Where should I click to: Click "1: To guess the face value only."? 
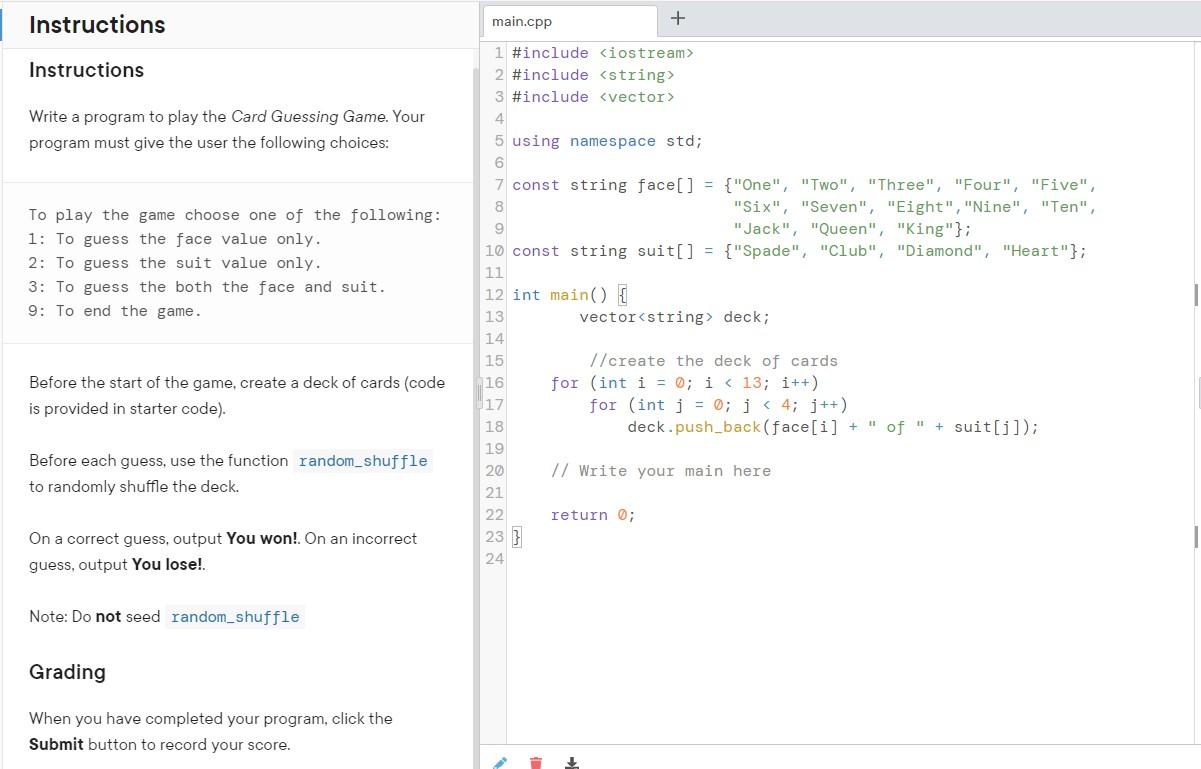coord(175,239)
